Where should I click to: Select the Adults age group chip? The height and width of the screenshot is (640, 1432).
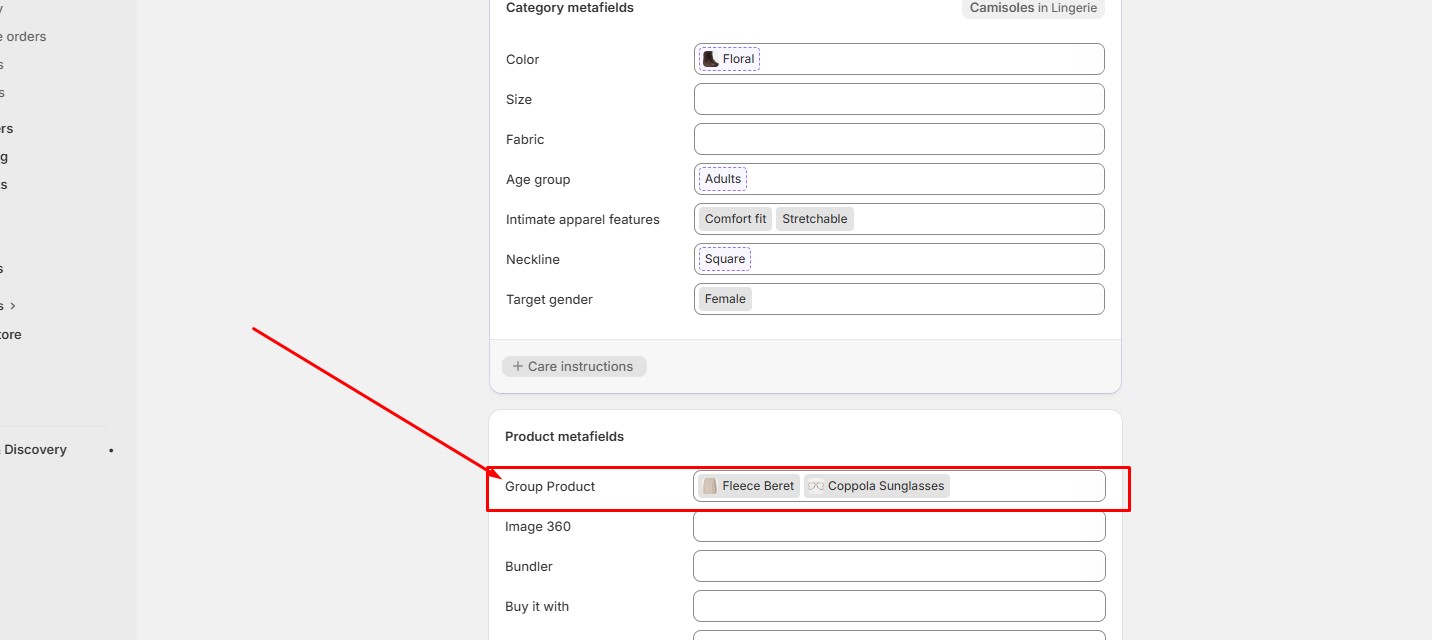723,179
